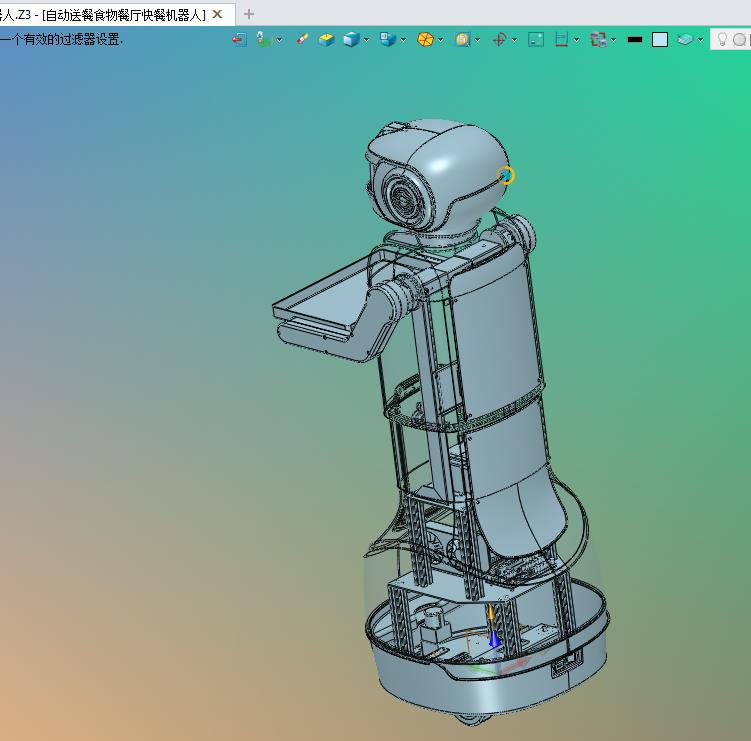Expand dropdown next to crosshair target icon
The image size is (751, 741).
(514, 40)
